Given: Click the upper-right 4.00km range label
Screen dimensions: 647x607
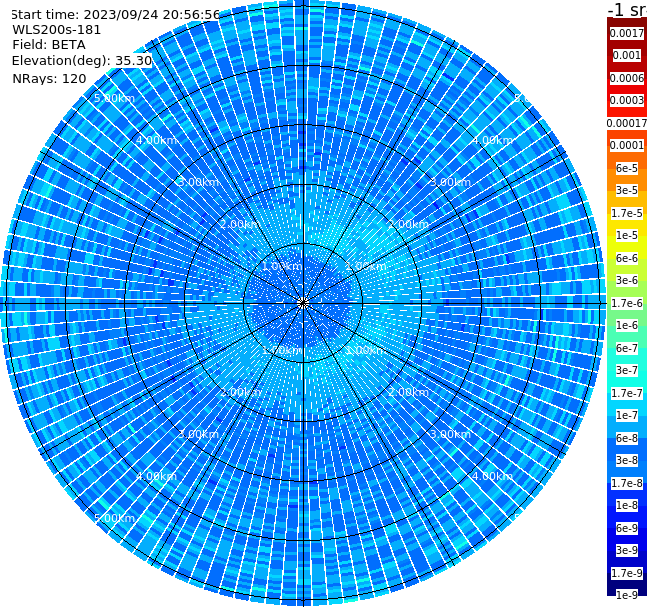Looking at the screenshot, I should [492, 140].
